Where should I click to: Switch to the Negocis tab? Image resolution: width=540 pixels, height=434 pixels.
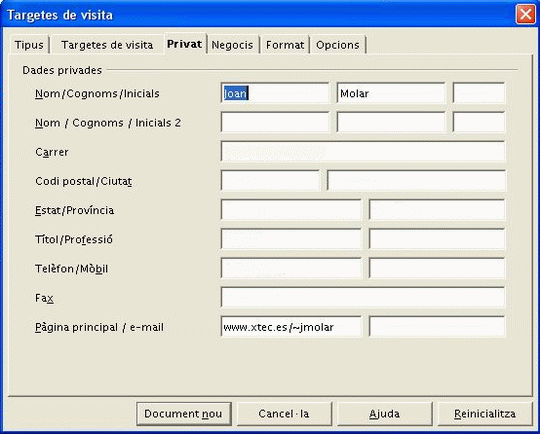coord(232,45)
